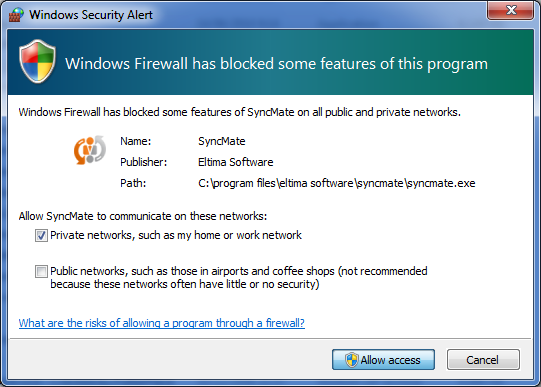Click the Publisher: label
541x387 pixels.
pos(144,162)
